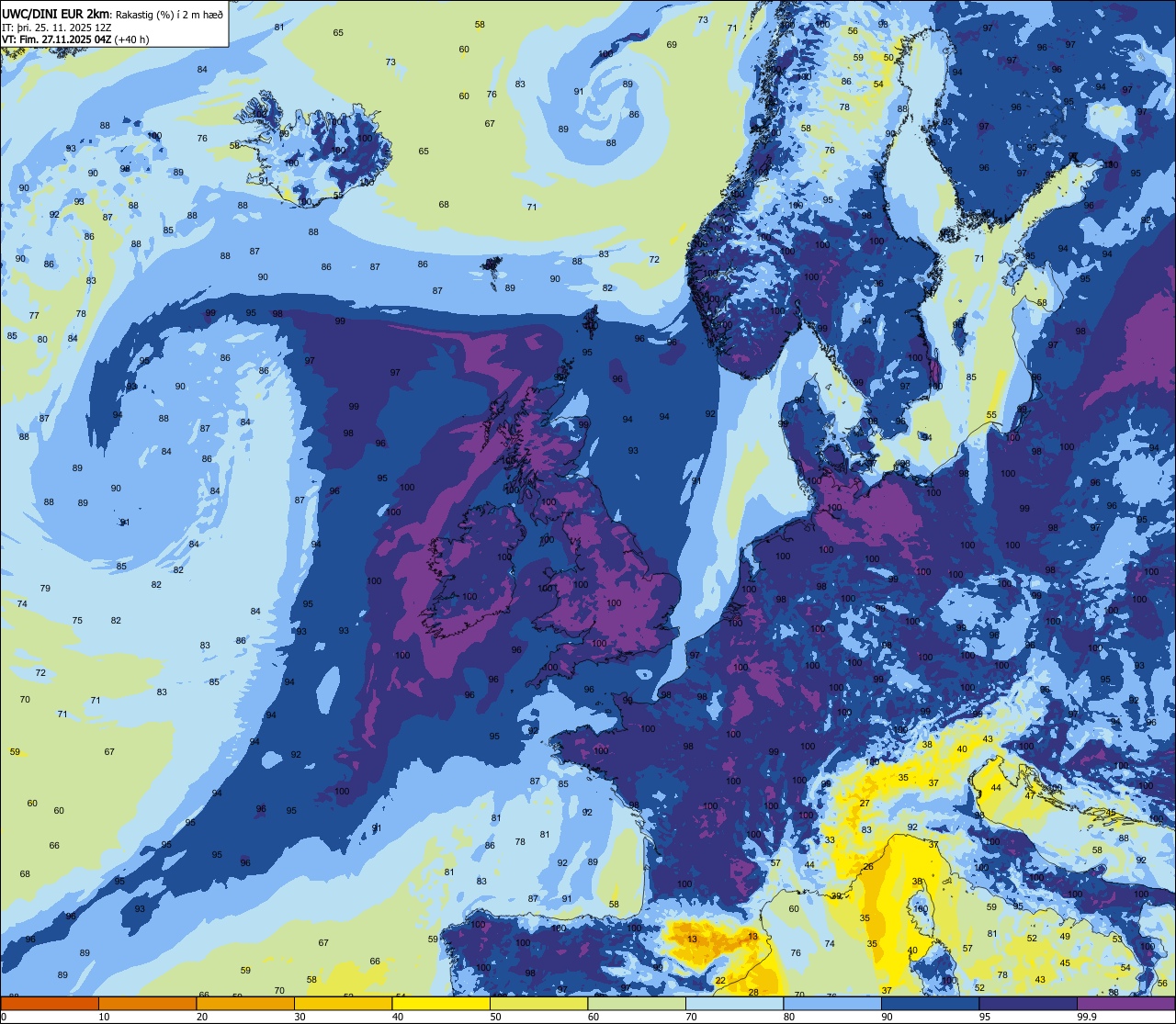Click the map value "47"
This screenshot has width=1176, height=1024.
click(1030, 795)
